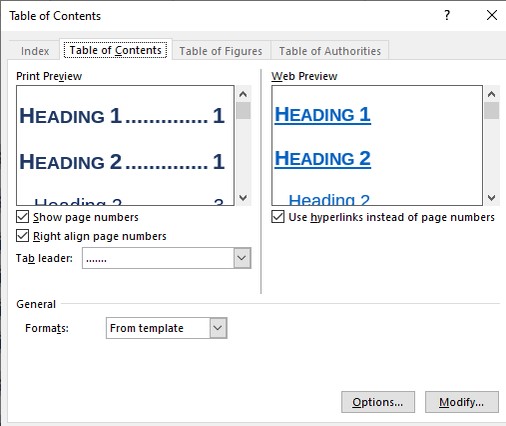Click Print Preview scroll up arrow
Viewport: 506px width, 426px height.
(243, 94)
